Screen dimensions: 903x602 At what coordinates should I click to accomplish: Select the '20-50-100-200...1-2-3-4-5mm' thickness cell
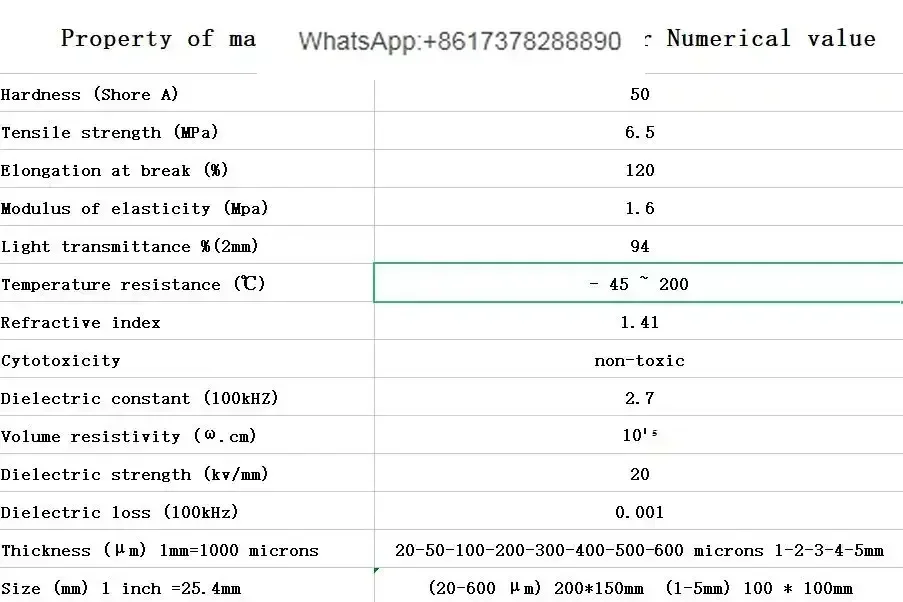(639, 549)
